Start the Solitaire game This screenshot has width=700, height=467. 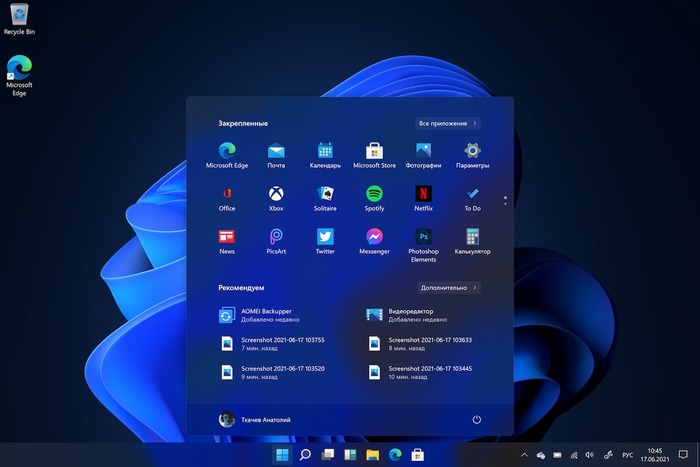[x=325, y=198]
